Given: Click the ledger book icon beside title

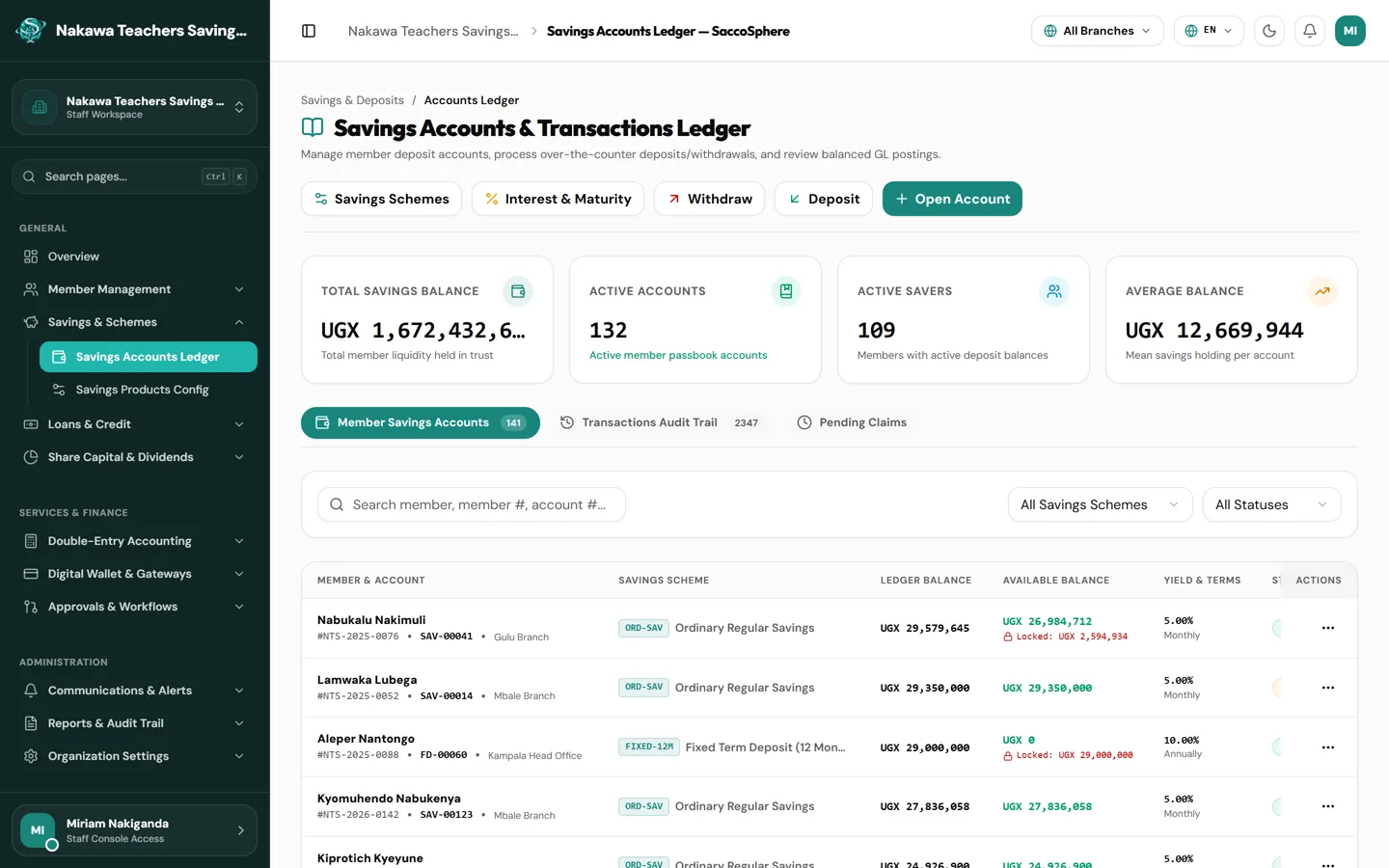Looking at the screenshot, I should (x=313, y=127).
